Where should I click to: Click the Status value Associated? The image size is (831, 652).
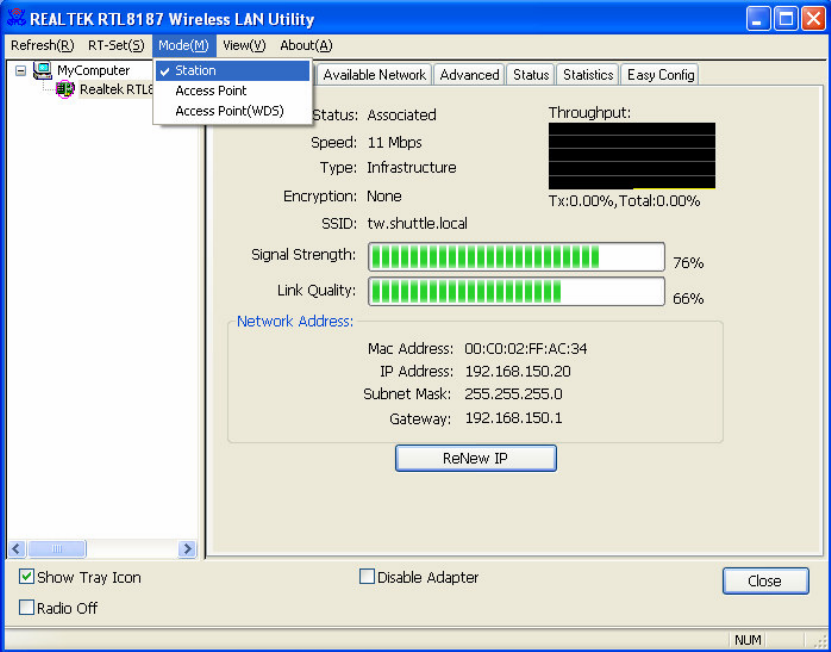pyautogui.click(x=402, y=115)
